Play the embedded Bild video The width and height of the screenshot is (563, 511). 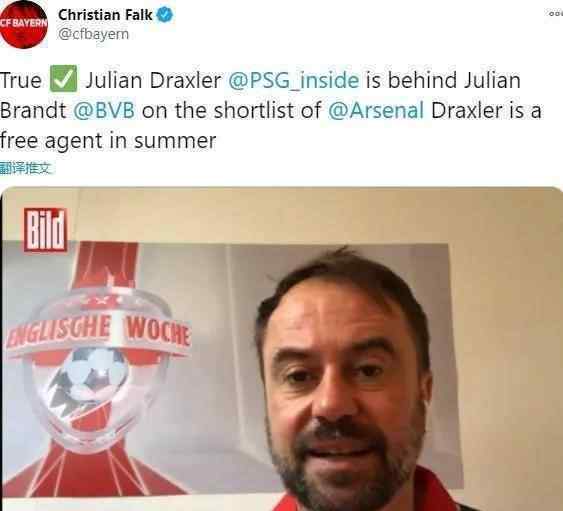pyautogui.click(x=282, y=348)
